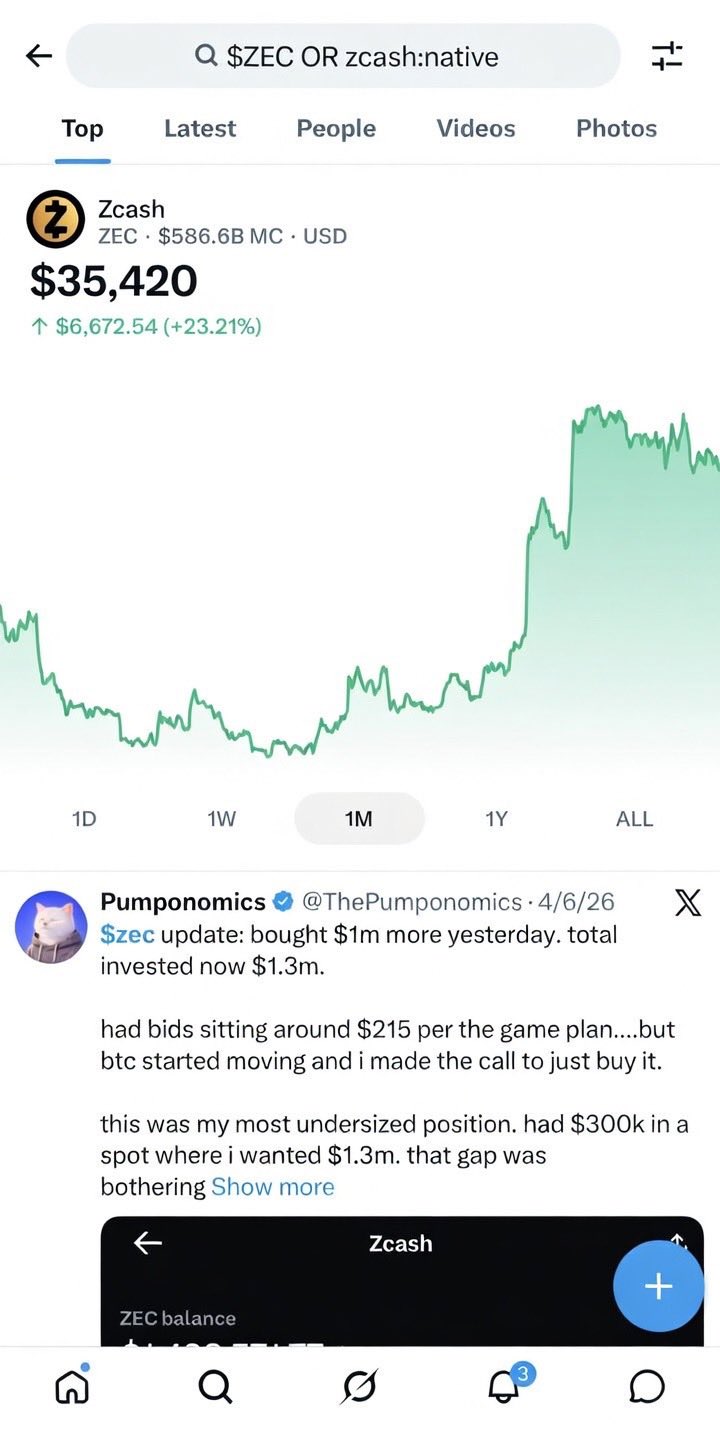Switch to the People tab
The height and width of the screenshot is (1440, 720).
click(336, 129)
